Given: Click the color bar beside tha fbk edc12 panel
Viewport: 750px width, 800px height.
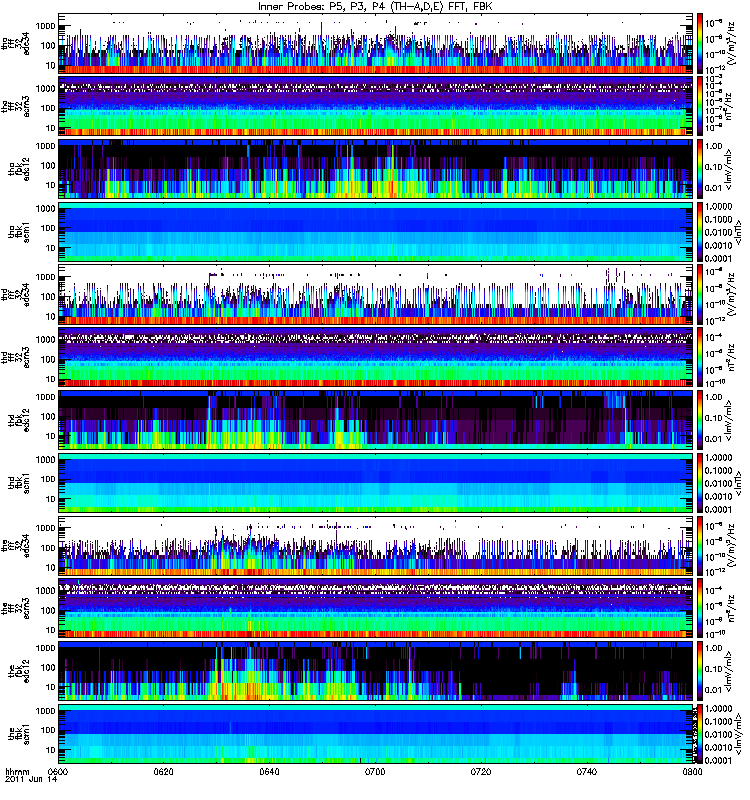Looking at the screenshot, I should click(700, 169).
